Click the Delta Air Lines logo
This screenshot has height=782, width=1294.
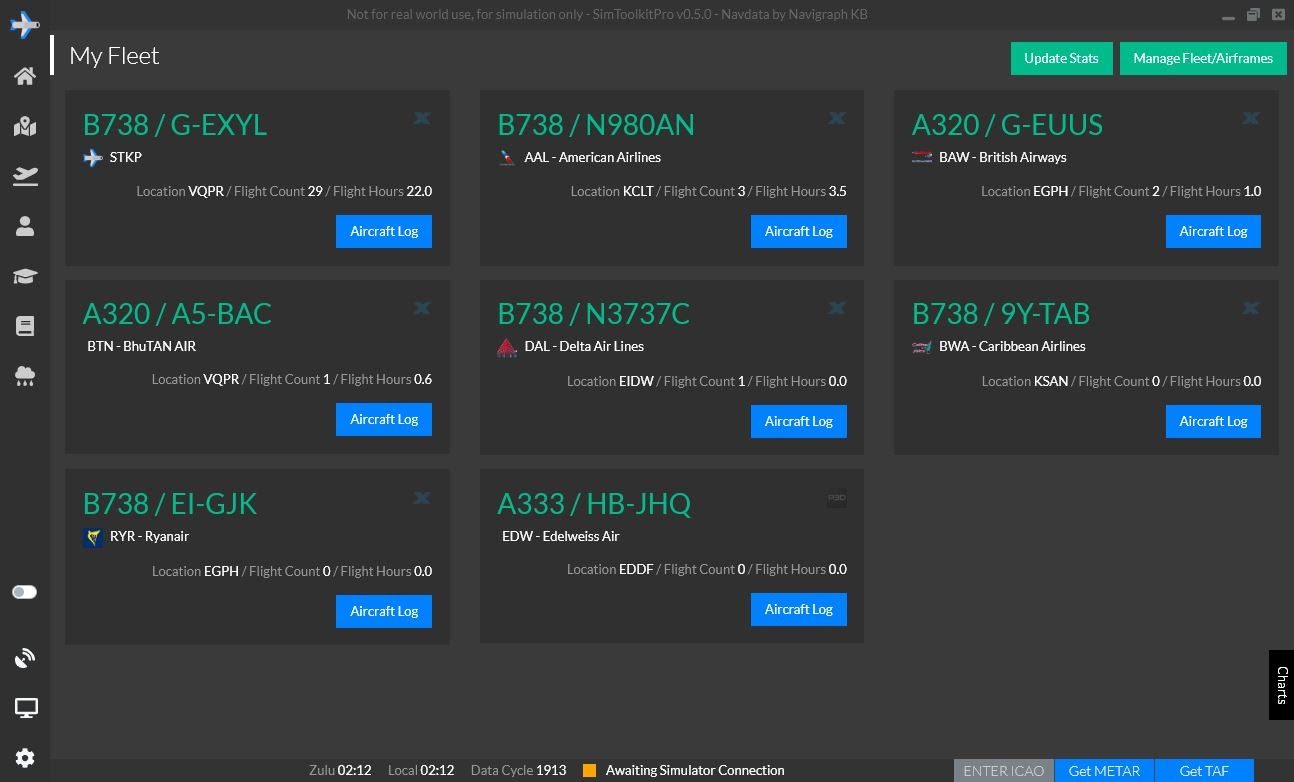pyautogui.click(x=508, y=347)
